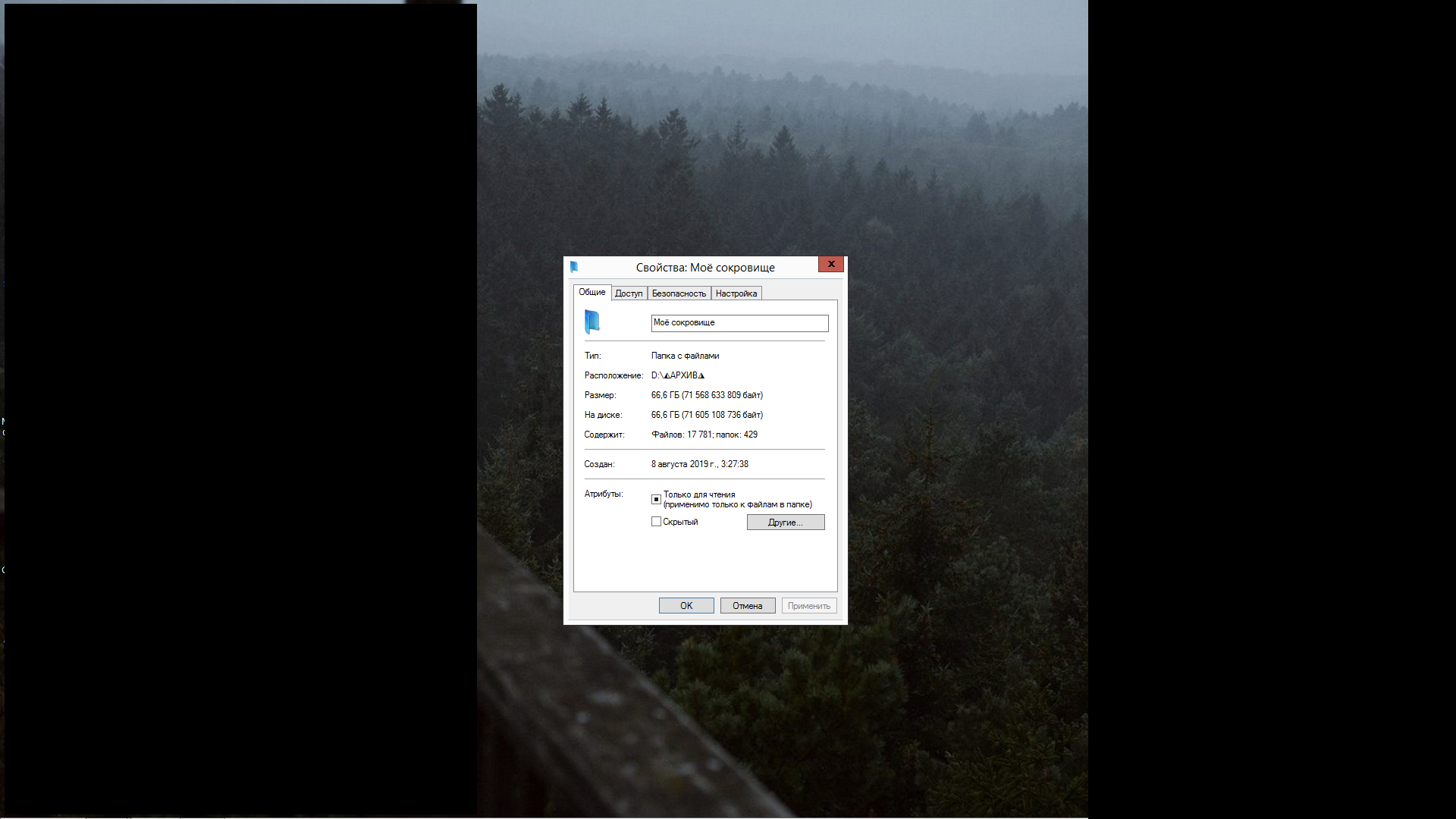The height and width of the screenshot is (819, 1456).
Task: Open the 'Другие...' attributes dialog
Action: (785, 522)
